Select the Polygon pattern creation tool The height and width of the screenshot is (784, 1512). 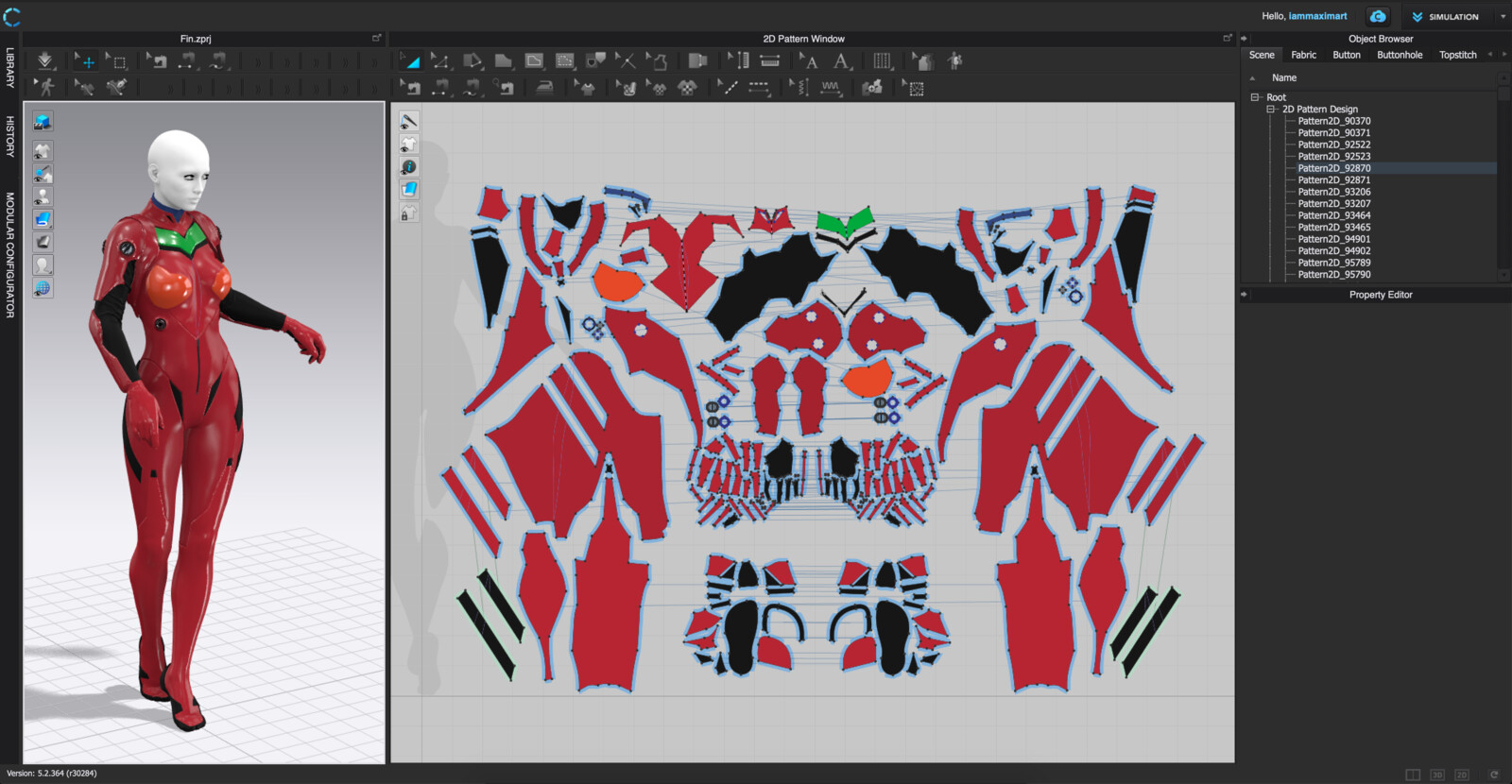point(472,61)
